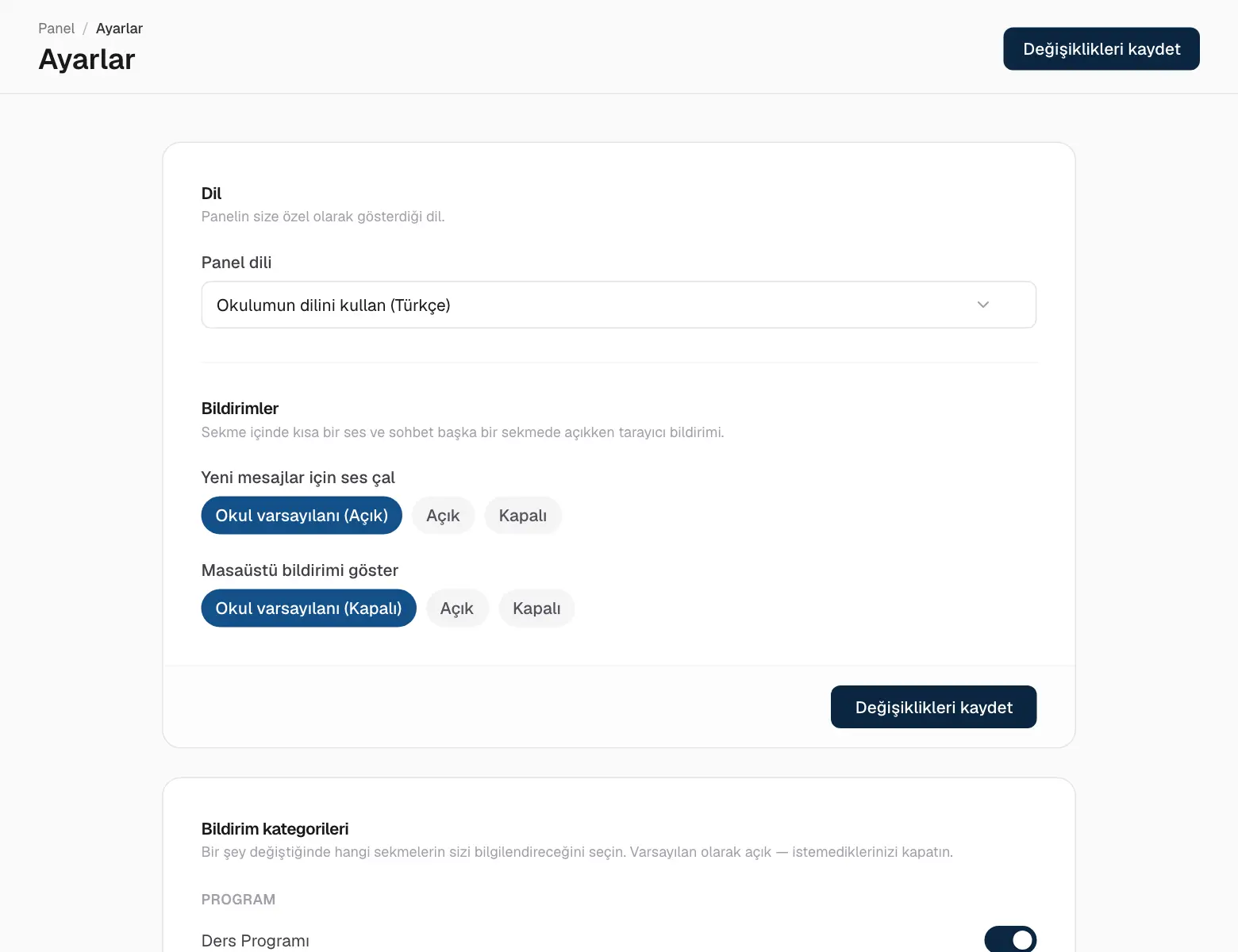Click the Ayarlar breadcrumb item
Screen dimensions: 1238x952
(119, 29)
